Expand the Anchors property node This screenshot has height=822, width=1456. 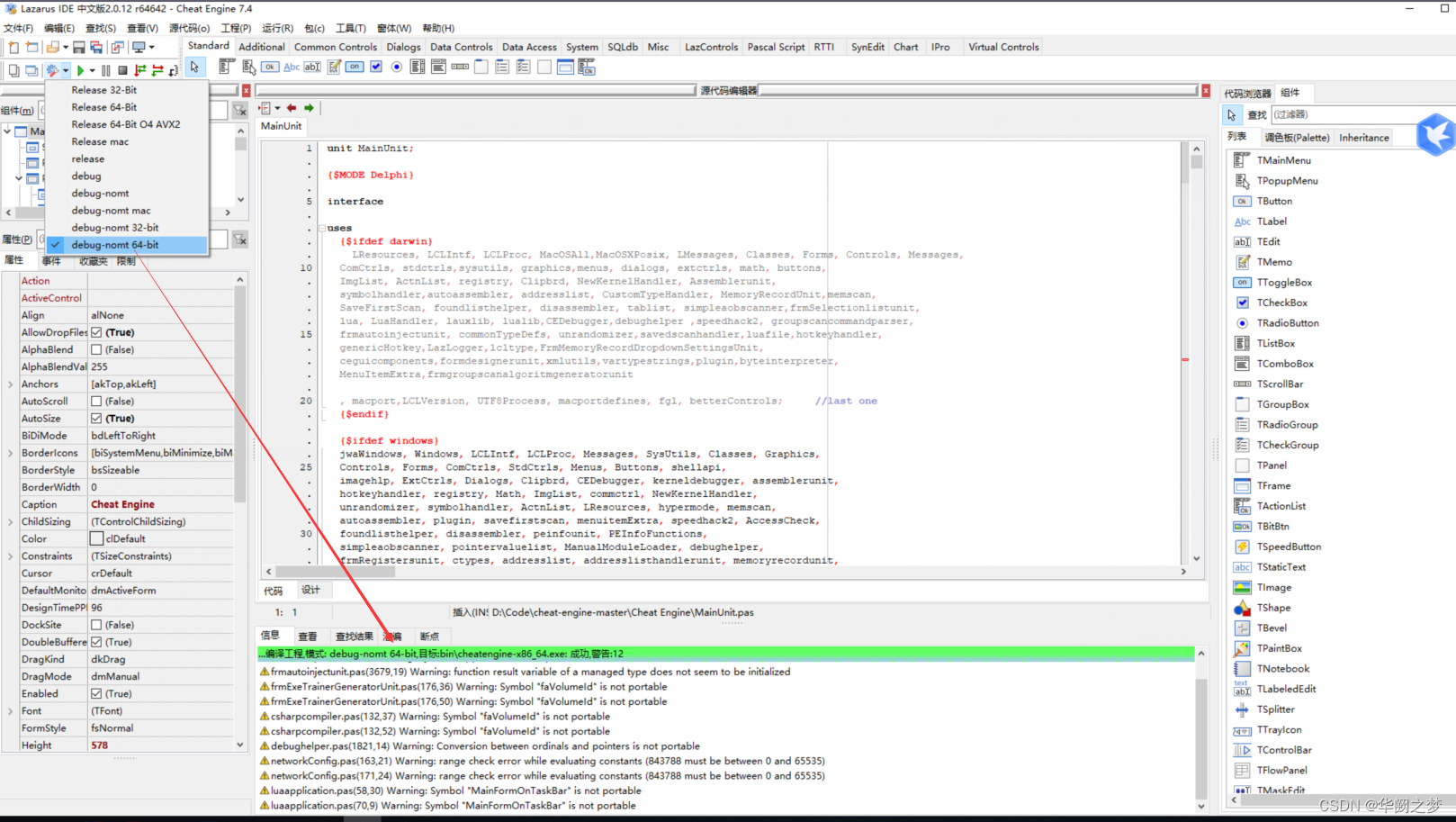[x=11, y=384]
